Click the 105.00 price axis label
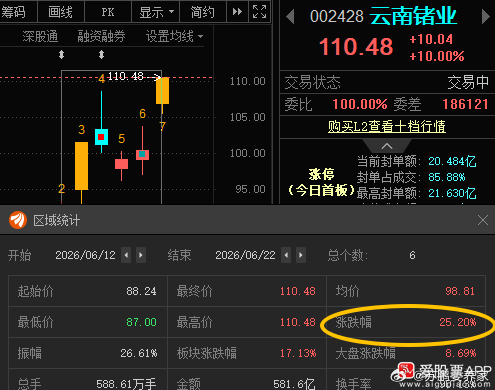This screenshot has width=495, height=390. (248, 117)
